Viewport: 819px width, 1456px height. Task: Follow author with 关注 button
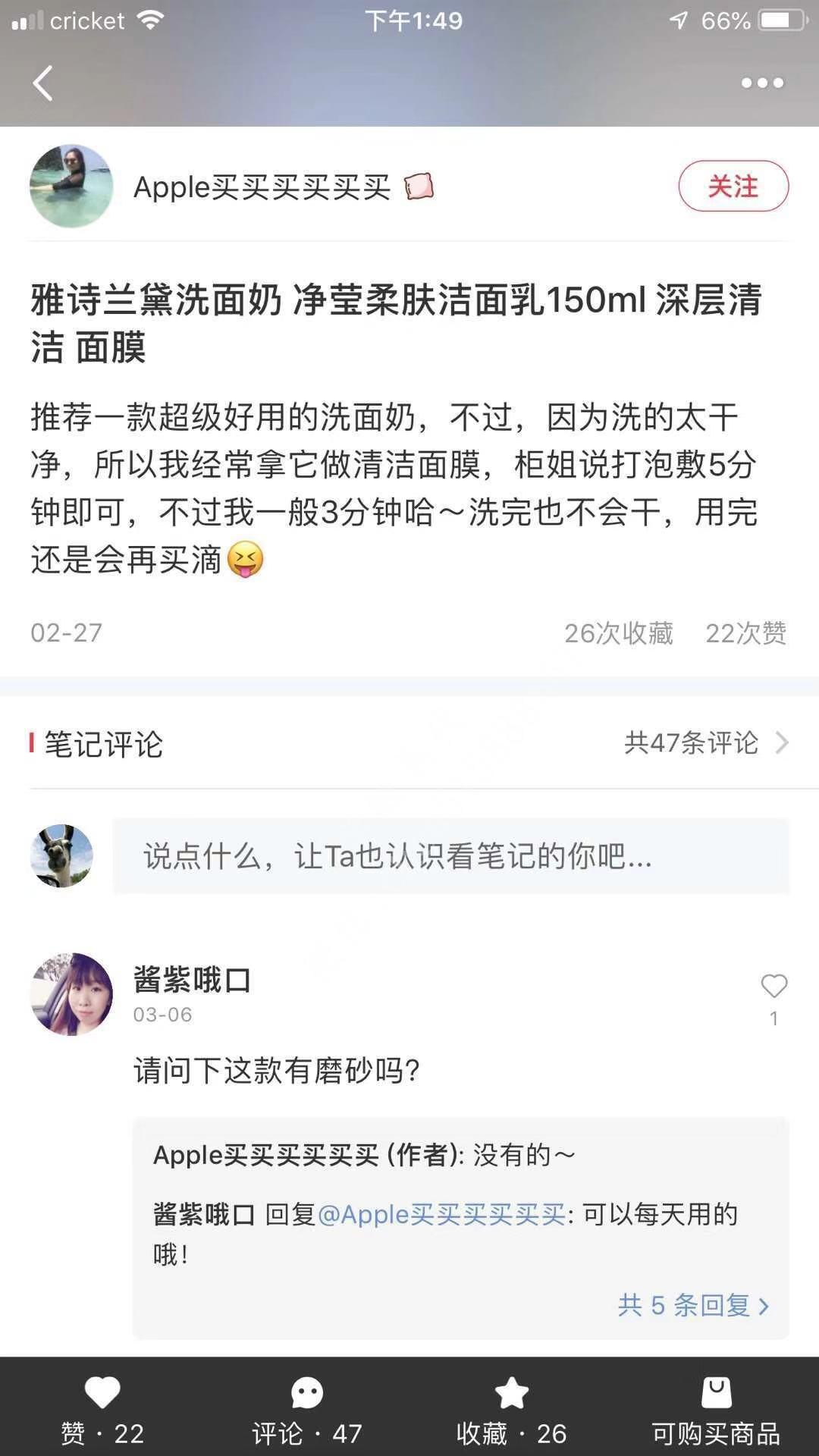coord(733,186)
